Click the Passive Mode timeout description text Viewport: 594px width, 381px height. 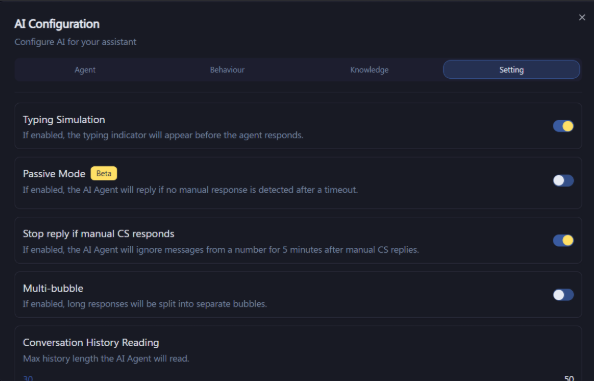tap(190, 190)
